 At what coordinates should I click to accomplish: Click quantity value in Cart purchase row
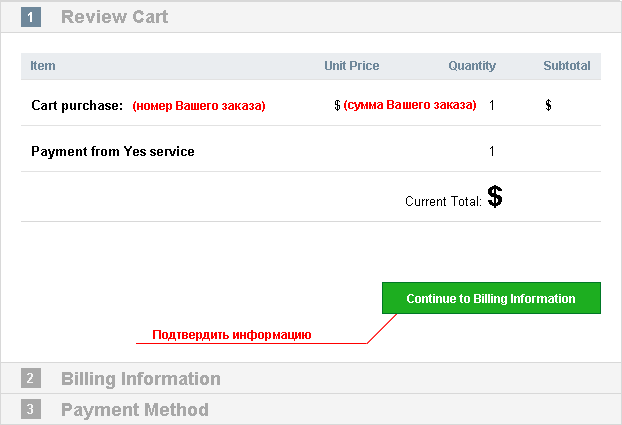pyautogui.click(x=491, y=105)
